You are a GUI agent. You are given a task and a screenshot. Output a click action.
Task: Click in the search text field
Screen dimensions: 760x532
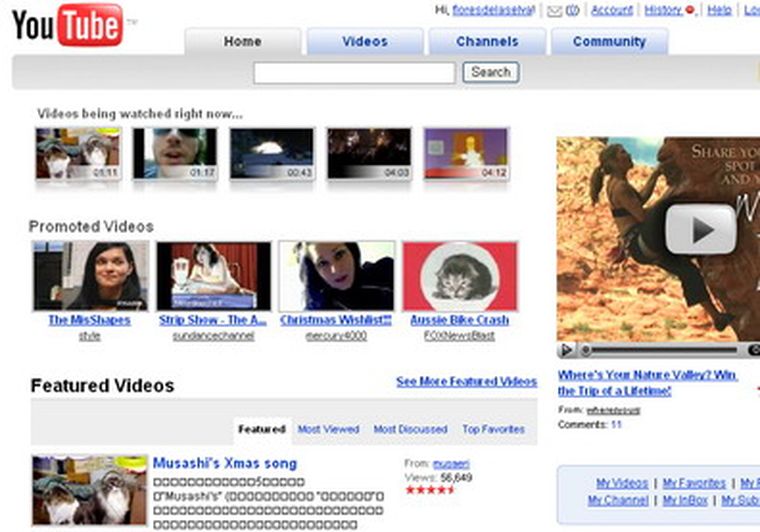point(354,73)
